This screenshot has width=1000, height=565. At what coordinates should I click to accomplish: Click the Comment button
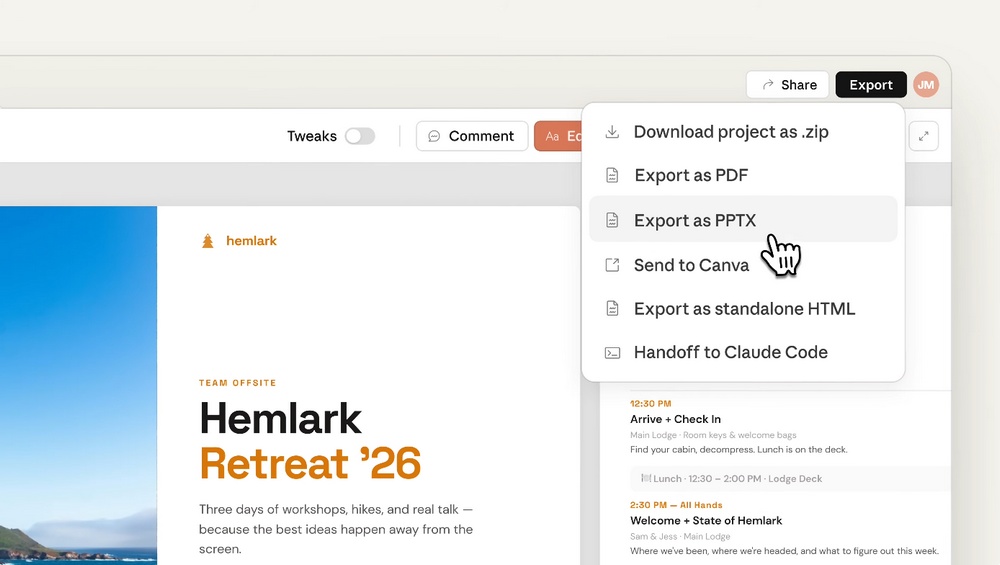pyautogui.click(x=471, y=136)
